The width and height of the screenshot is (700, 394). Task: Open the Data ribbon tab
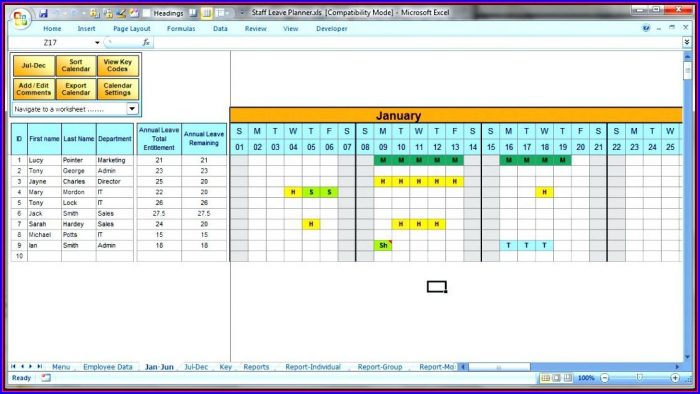[x=220, y=29]
